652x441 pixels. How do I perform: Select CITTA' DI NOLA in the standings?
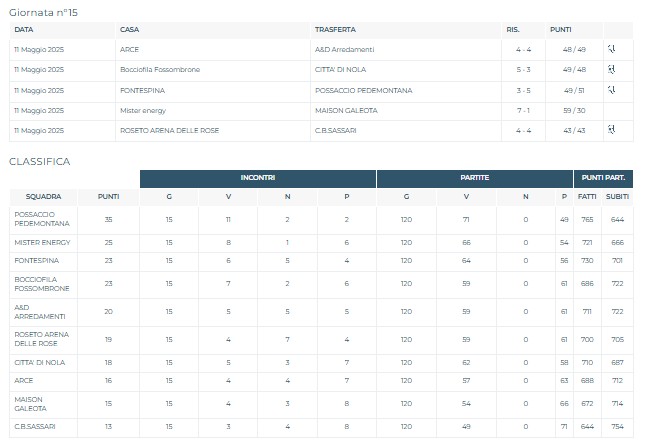click(40, 362)
